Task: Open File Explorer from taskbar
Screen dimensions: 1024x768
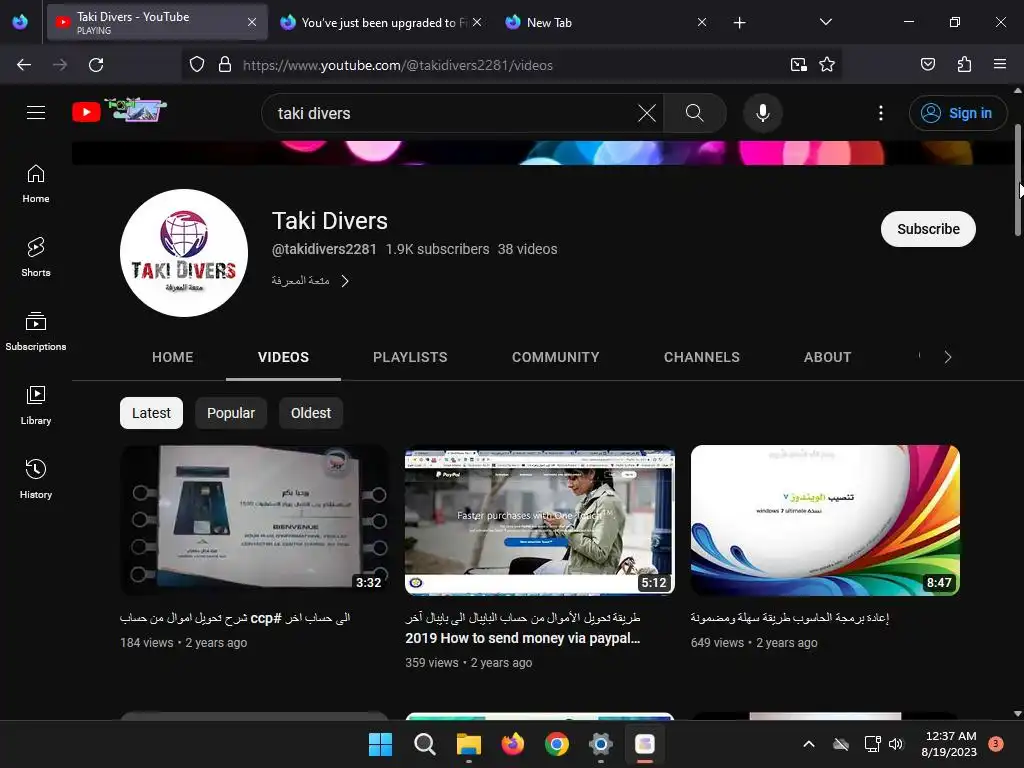Action: (469, 744)
